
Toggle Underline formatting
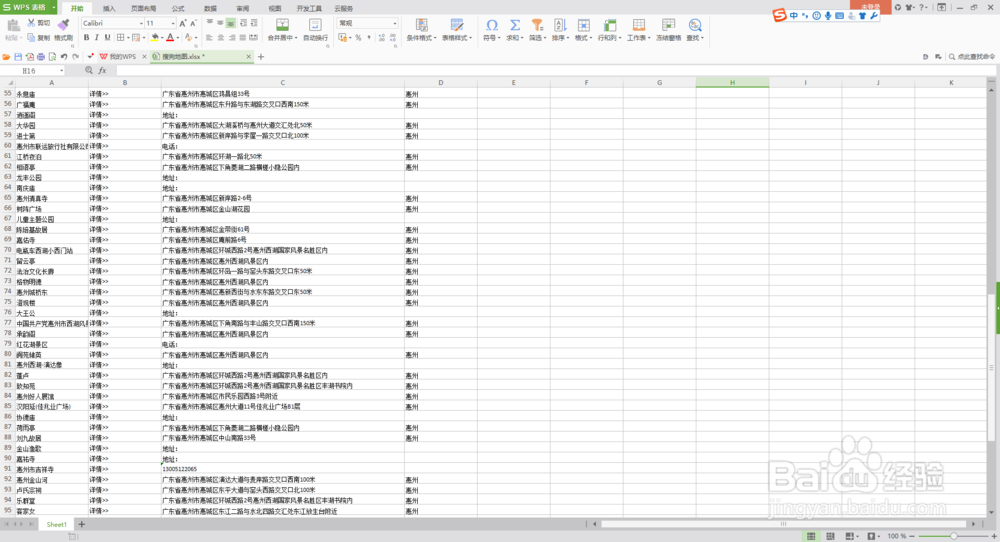point(107,38)
